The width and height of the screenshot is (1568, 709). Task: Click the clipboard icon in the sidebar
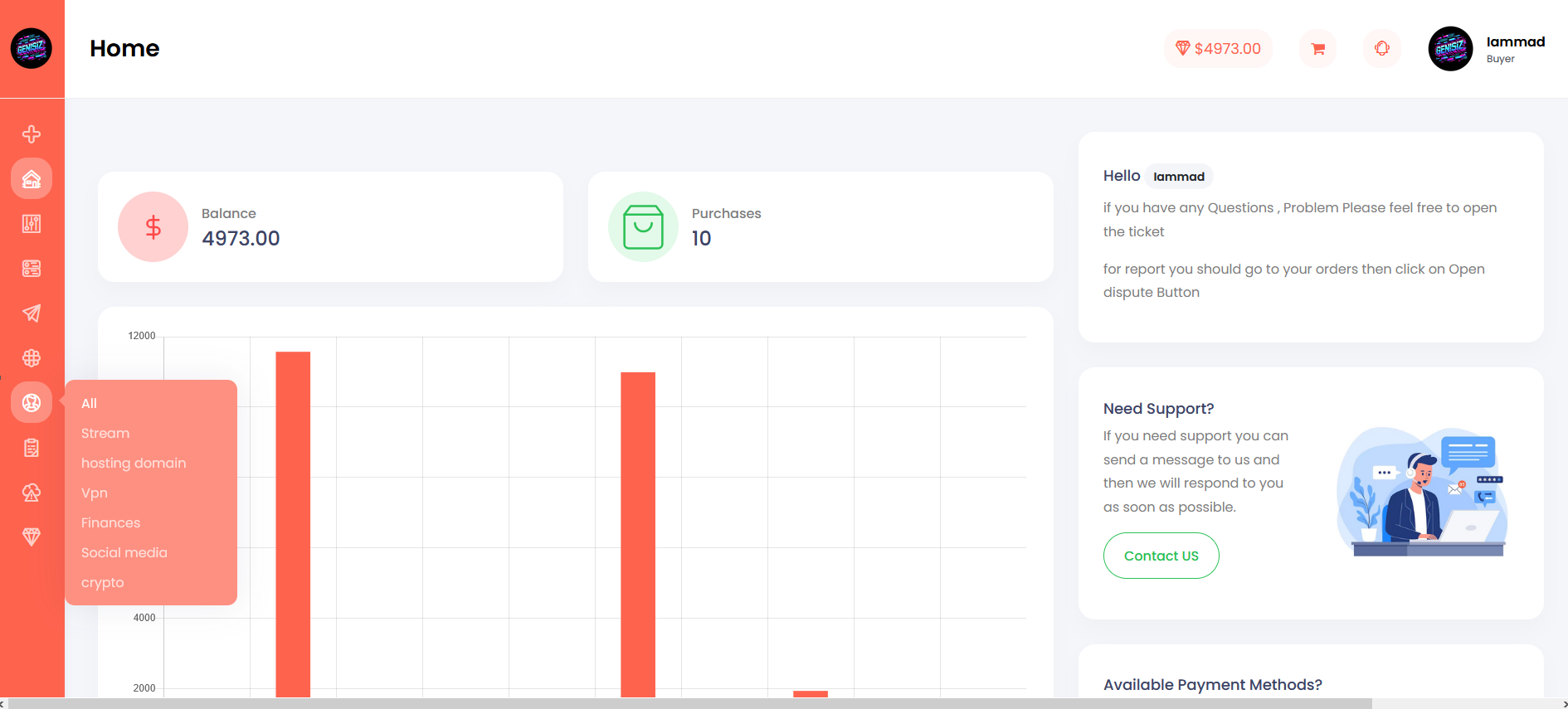[32, 448]
